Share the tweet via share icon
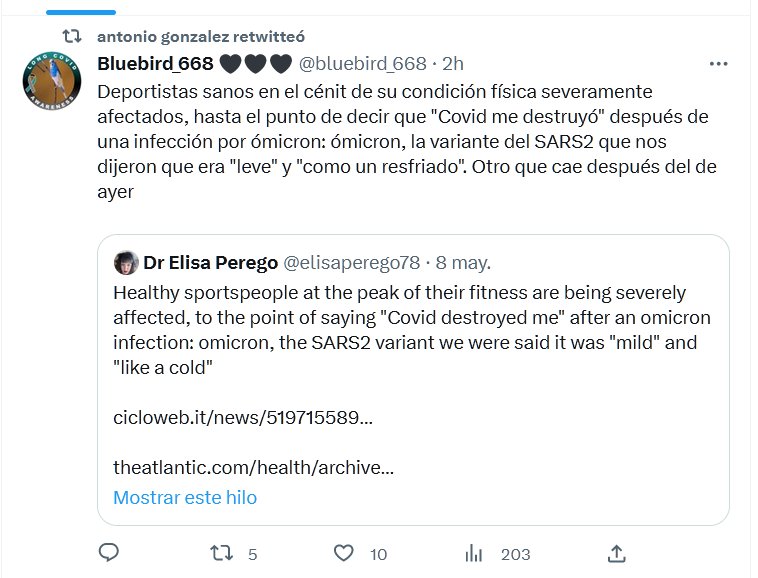Image resolution: width=758 pixels, height=578 pixels. pyautogui.click(x=617, y=553)
